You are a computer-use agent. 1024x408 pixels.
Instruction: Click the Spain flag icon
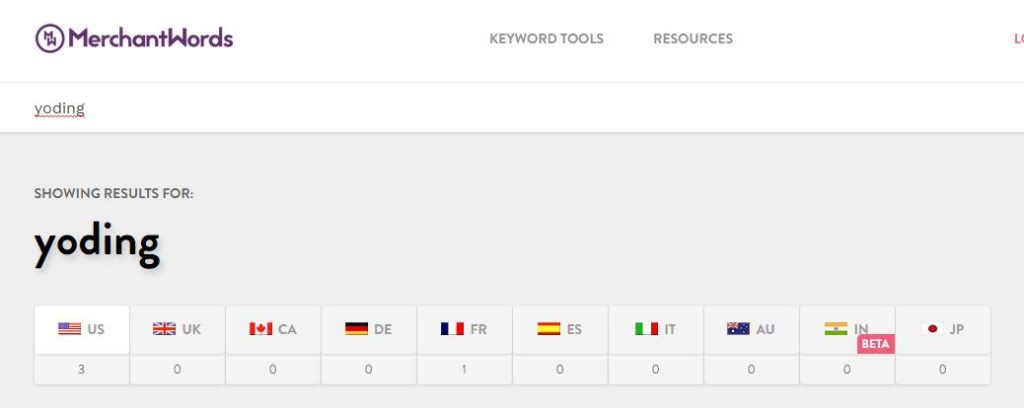coord(548,329)
